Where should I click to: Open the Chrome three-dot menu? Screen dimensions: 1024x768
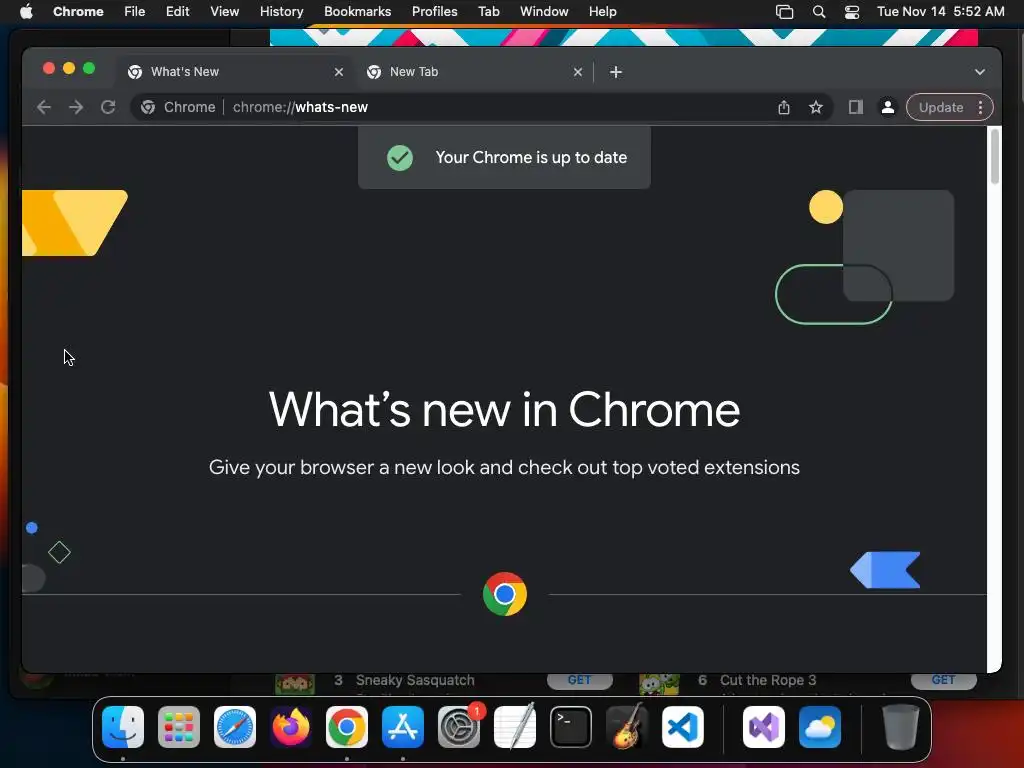pyautogui.click(x=980, y=107)
